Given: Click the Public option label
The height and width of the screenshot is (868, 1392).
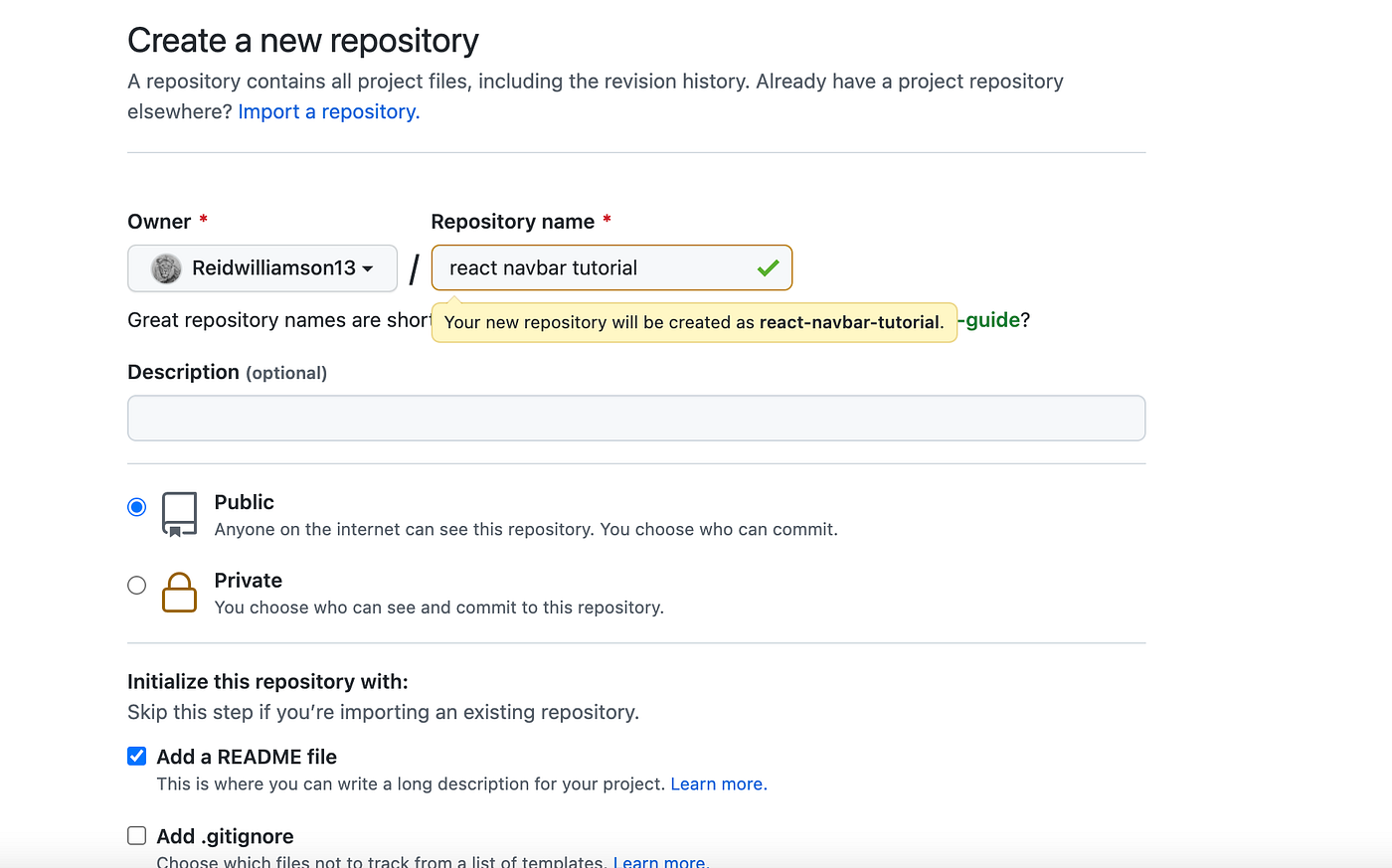Looking at the screenshot, I should [245, 502].
